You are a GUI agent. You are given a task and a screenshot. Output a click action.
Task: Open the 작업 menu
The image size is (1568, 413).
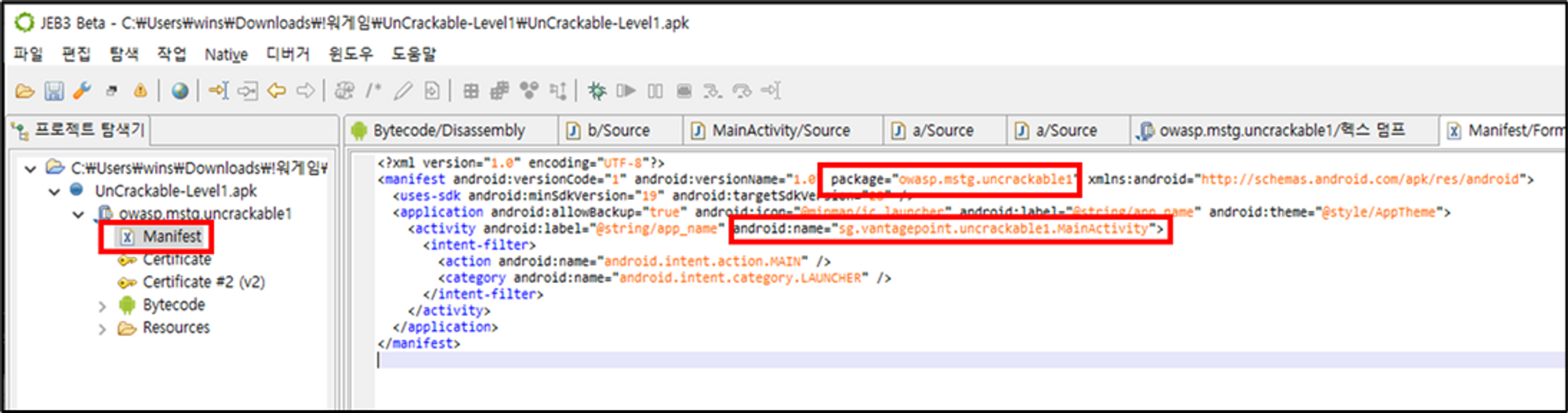(172, 54)
